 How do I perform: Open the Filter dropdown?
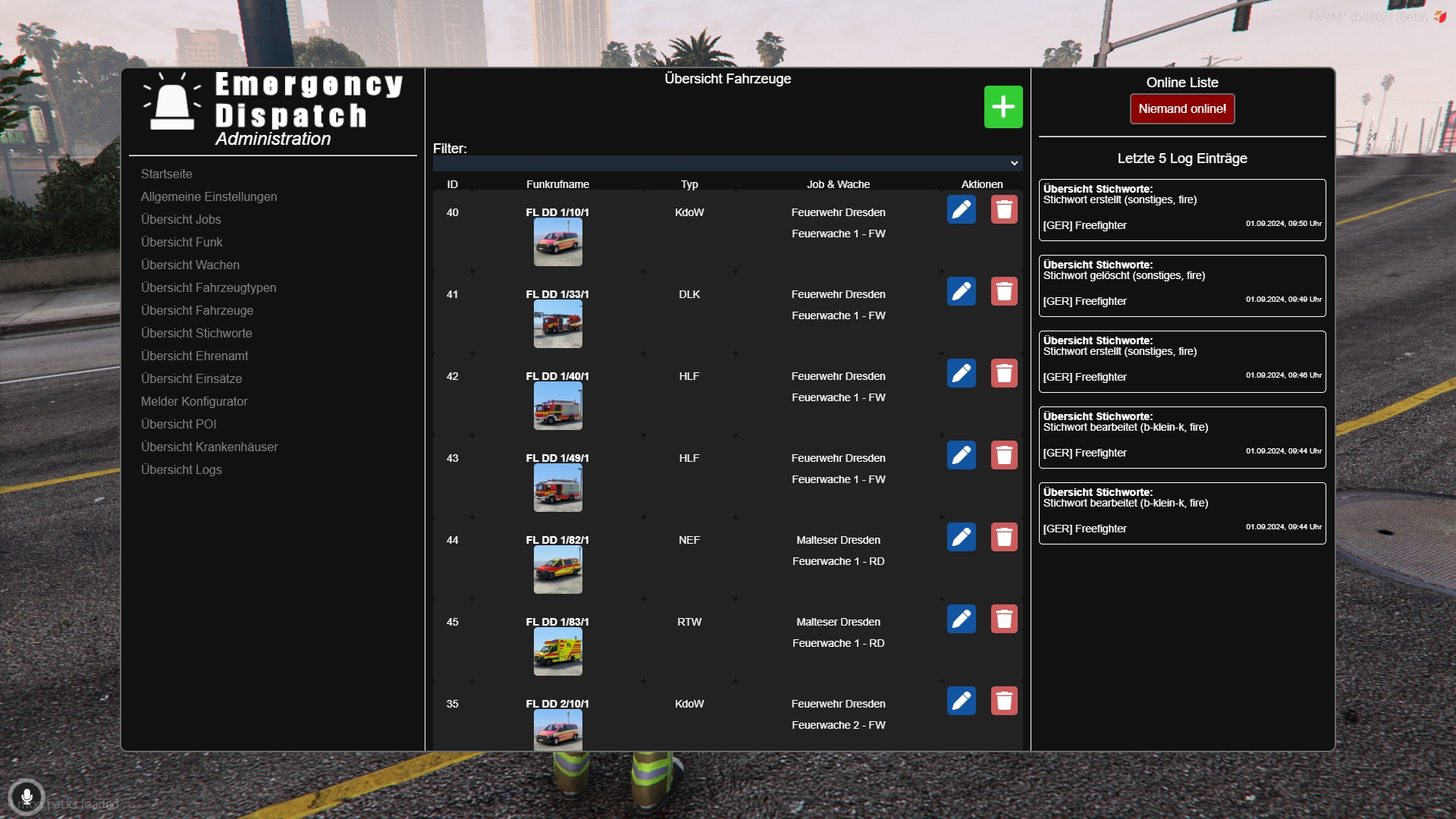coord(727,163)
